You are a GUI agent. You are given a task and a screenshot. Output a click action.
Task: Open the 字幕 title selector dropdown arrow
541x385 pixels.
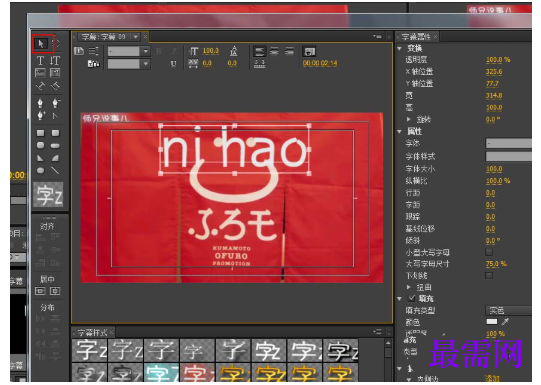tap(136, 37)
